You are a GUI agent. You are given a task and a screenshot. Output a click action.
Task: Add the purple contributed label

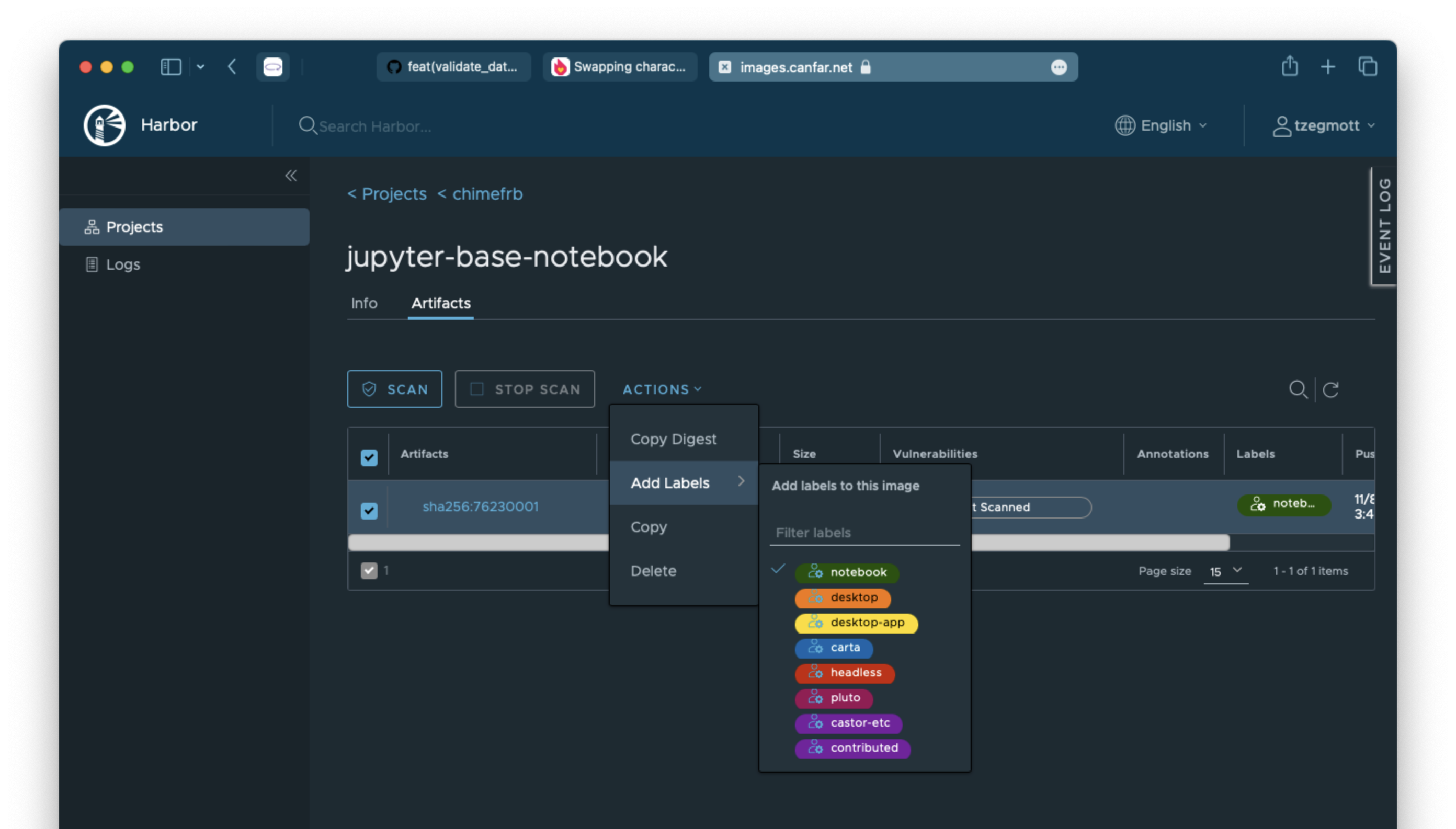tap(853, 747)
